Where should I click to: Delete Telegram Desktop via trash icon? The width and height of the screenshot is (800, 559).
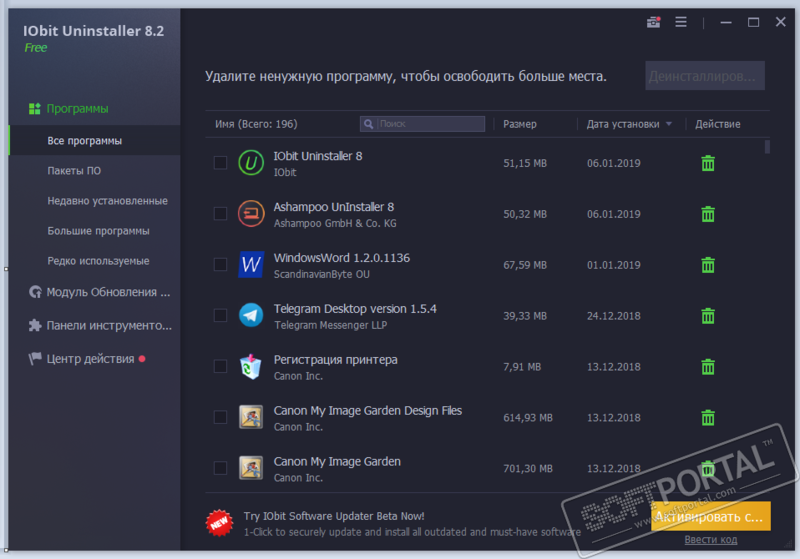click(708, 316)
